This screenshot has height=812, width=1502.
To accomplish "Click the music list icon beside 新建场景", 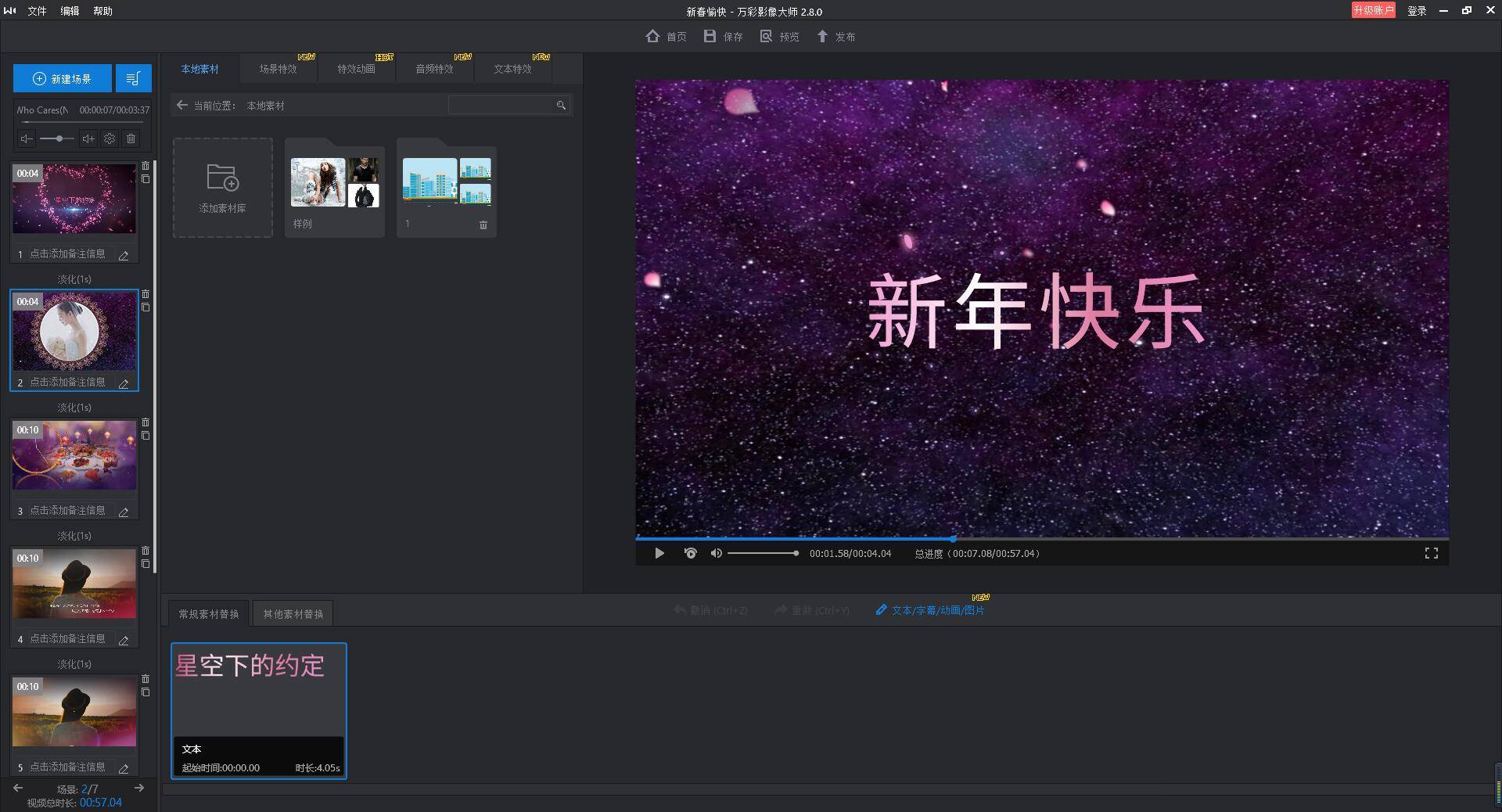I will click(x=133, y=79).
